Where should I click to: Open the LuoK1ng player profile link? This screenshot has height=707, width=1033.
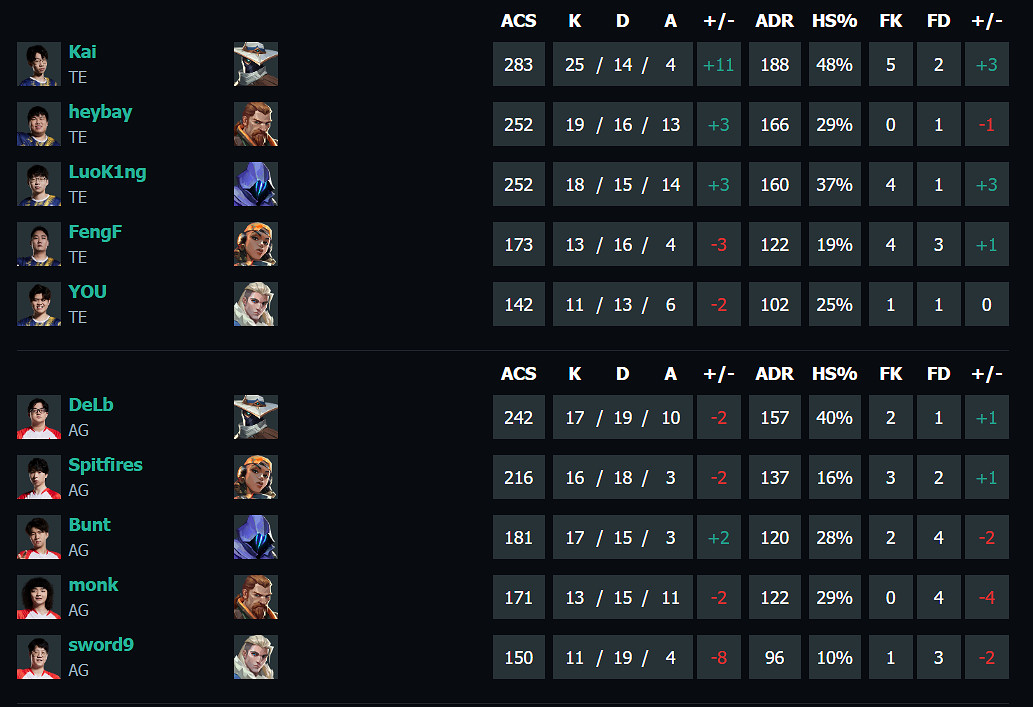[x=107, y=172]
